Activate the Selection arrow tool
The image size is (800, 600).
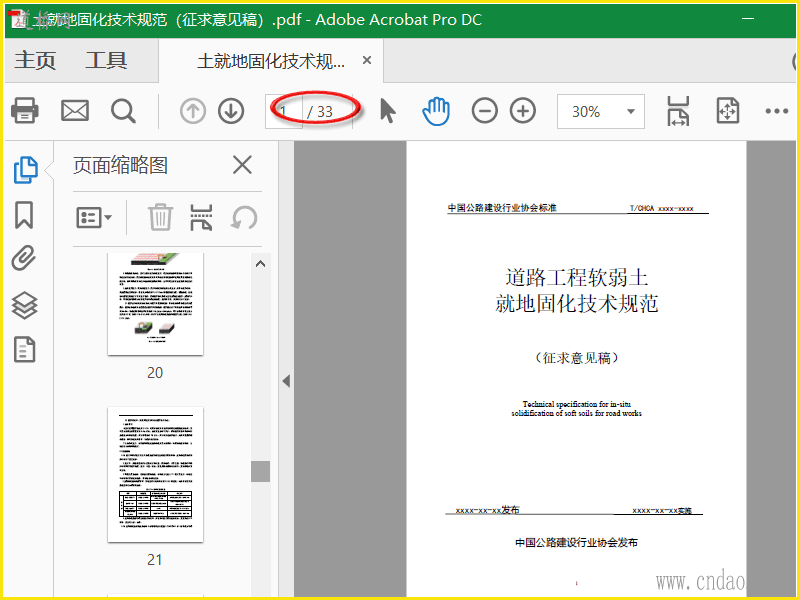coord(388,111)
